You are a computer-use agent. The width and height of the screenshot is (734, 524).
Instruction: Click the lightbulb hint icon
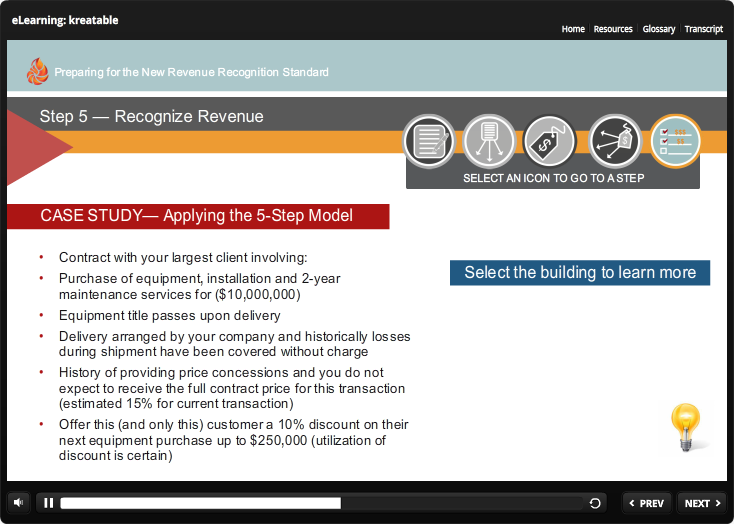click(x=686, y=428)
